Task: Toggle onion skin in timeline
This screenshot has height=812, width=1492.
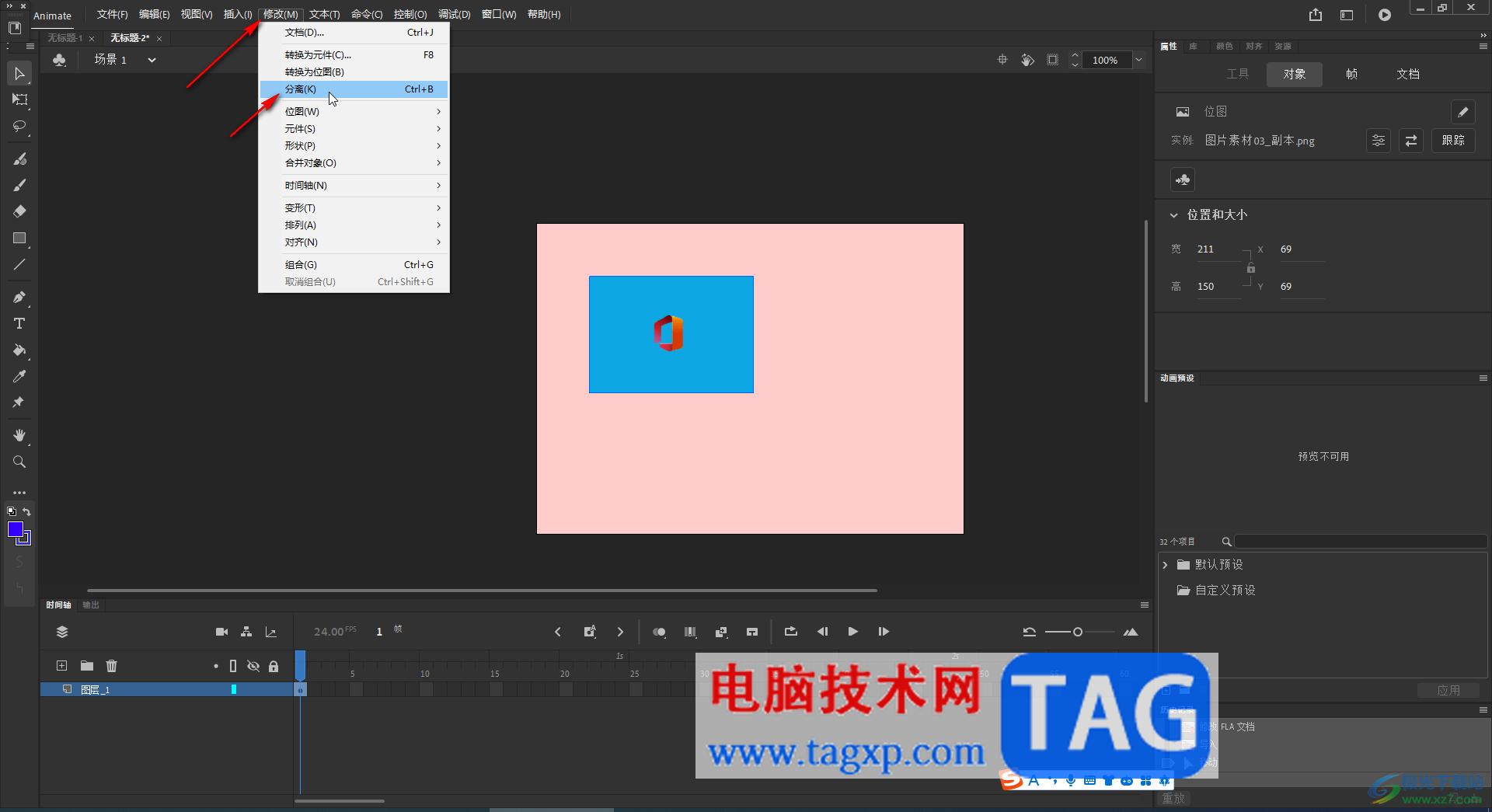Action: [659, 632]
